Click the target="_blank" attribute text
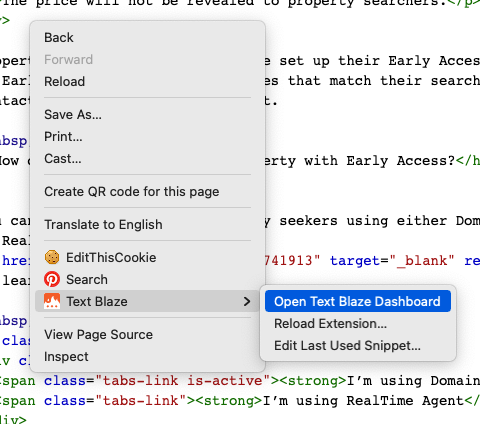480x424 pixels. (x=392, y=261)
